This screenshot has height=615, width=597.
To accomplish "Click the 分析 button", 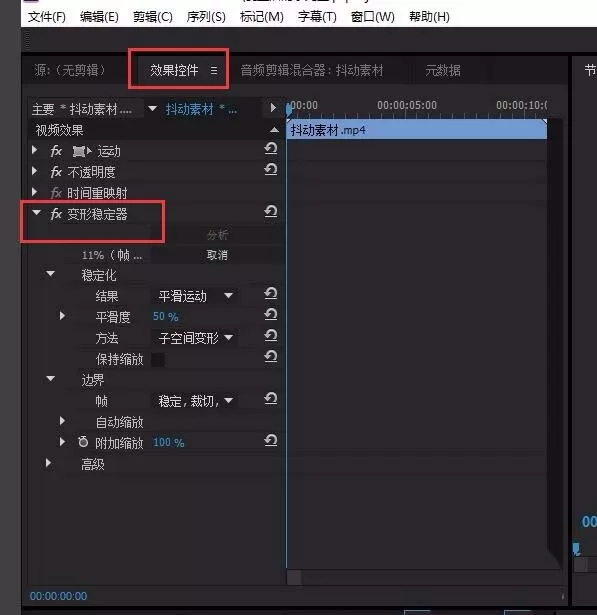I will click(x=217, y=235).
